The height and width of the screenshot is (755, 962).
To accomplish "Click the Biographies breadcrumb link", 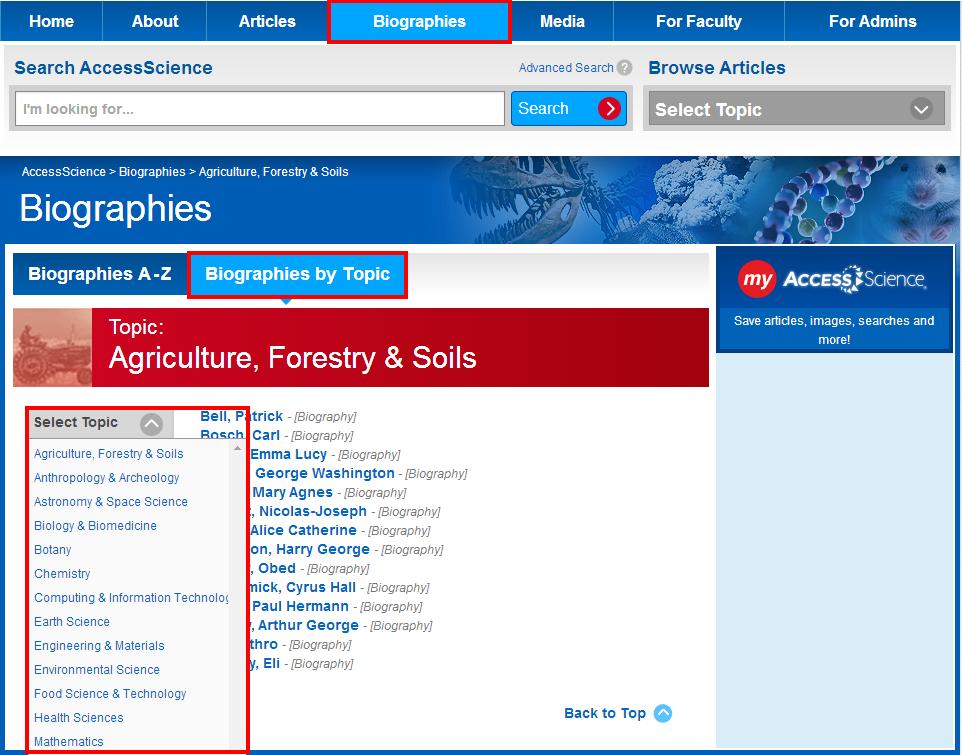I will pyautogui.click(x=152, y=172).
